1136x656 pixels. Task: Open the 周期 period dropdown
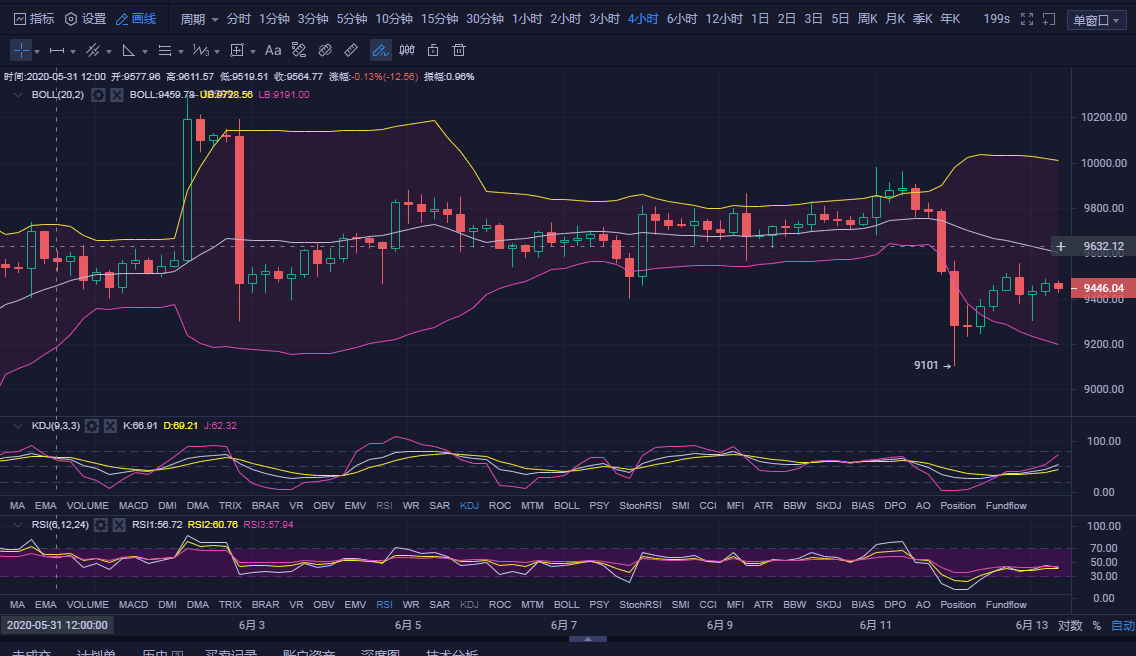pos(197,19)
